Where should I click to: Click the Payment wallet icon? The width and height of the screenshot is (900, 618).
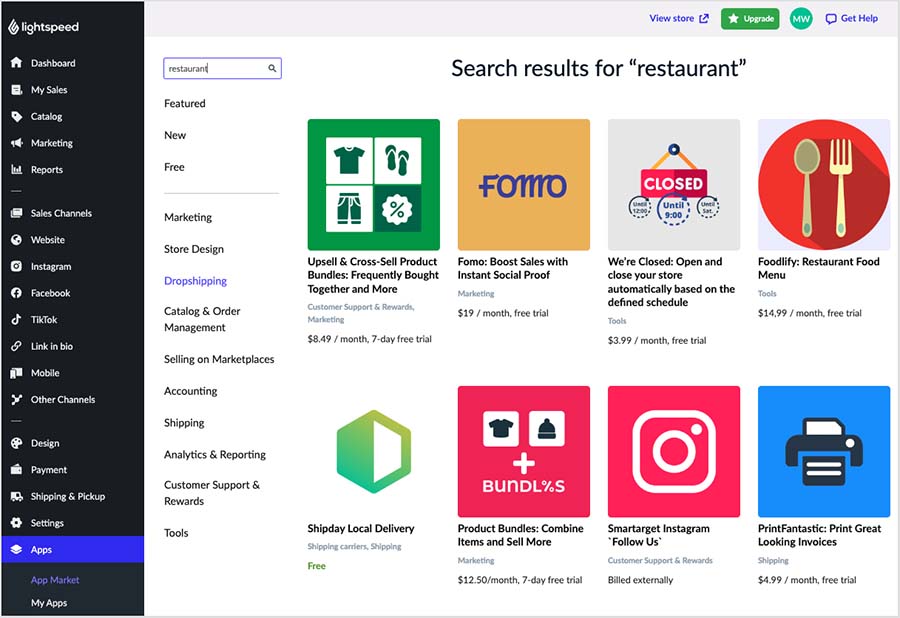click(x=16, y=469)
